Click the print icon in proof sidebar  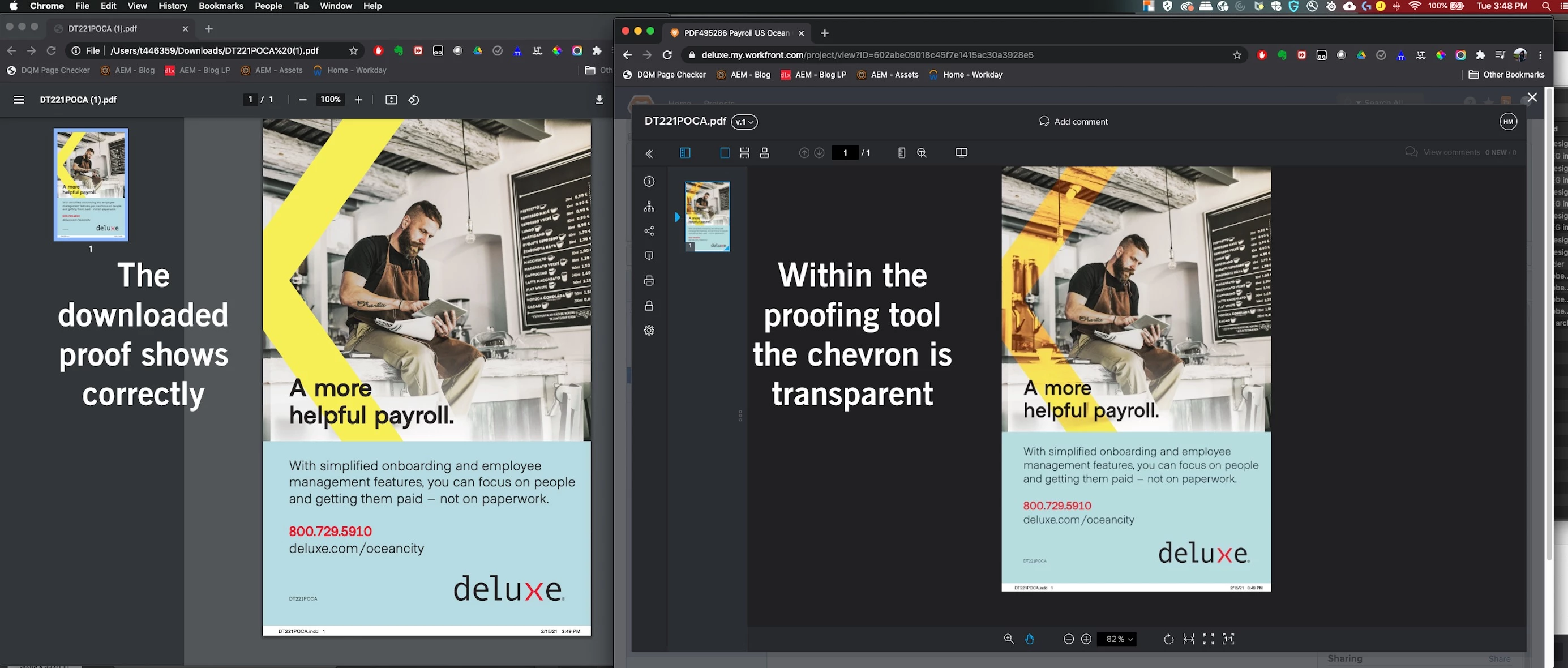(649, 281)
